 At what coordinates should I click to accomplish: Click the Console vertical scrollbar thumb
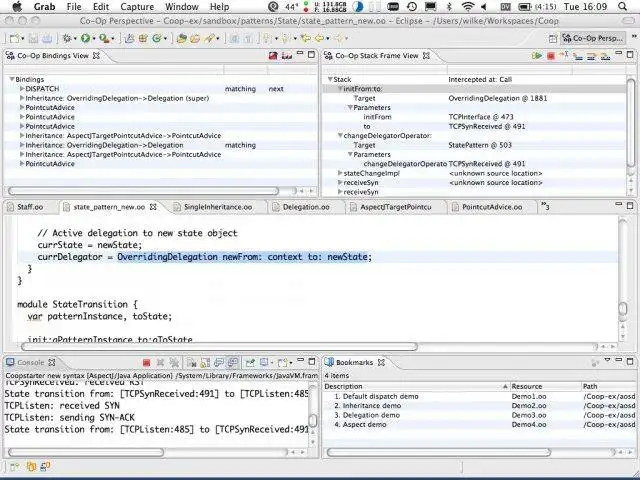pyautogui.click(x=313, y=421)
